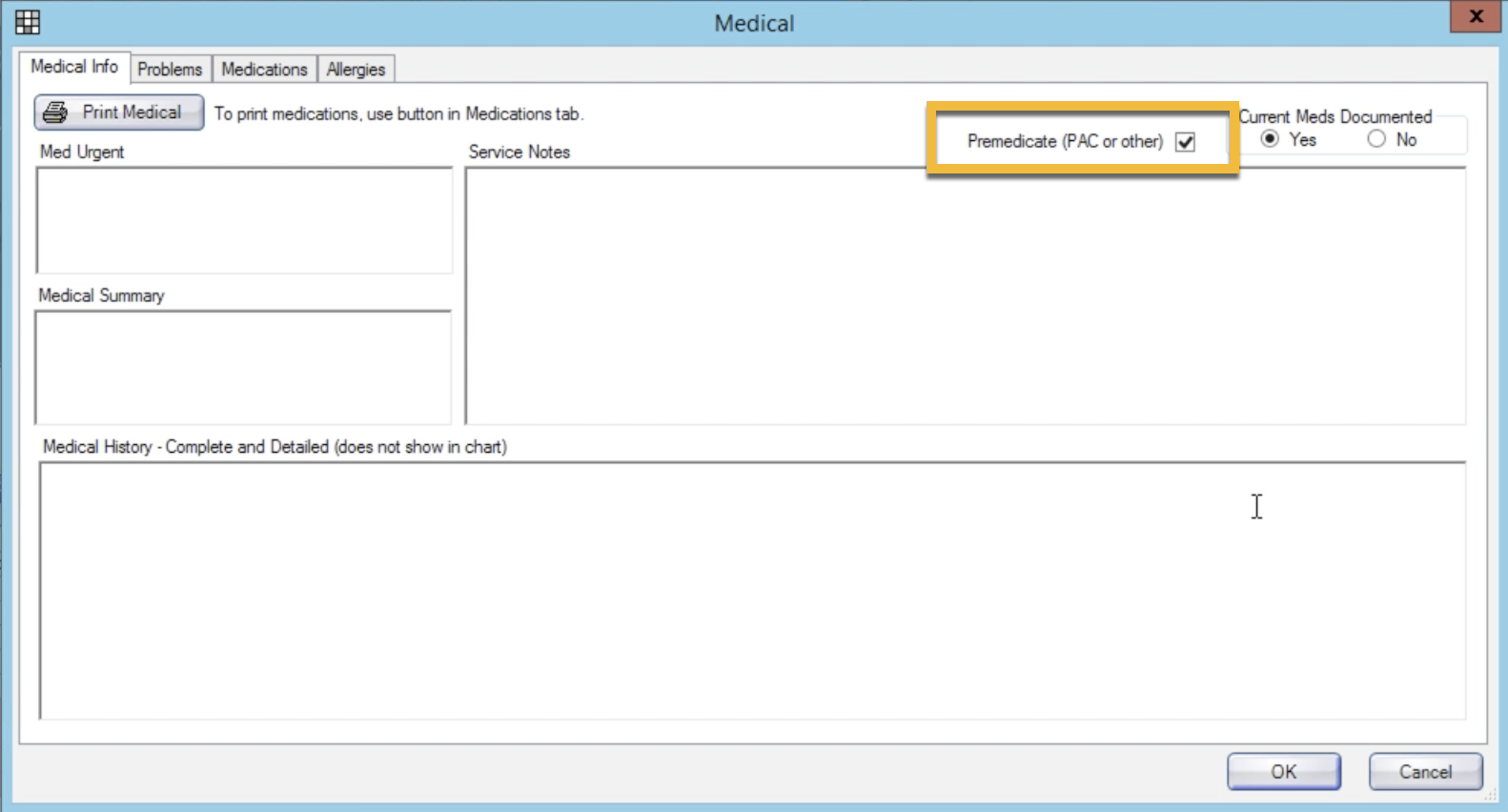
Task: Select Yes for Current Meds Documented
Action: (1270, 139)
